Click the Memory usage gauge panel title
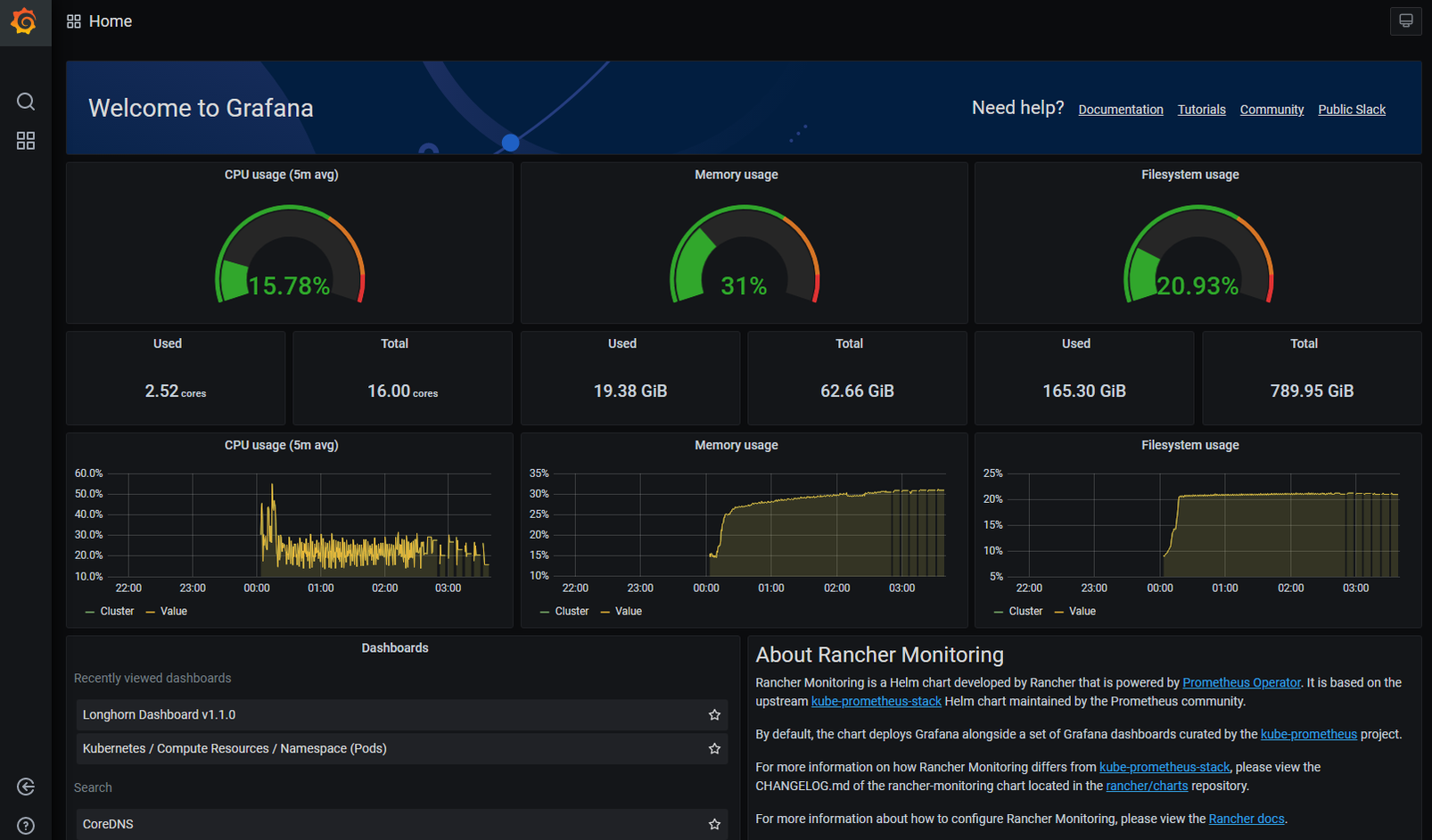The image size is (1432, 840). [x=736, y=175]
